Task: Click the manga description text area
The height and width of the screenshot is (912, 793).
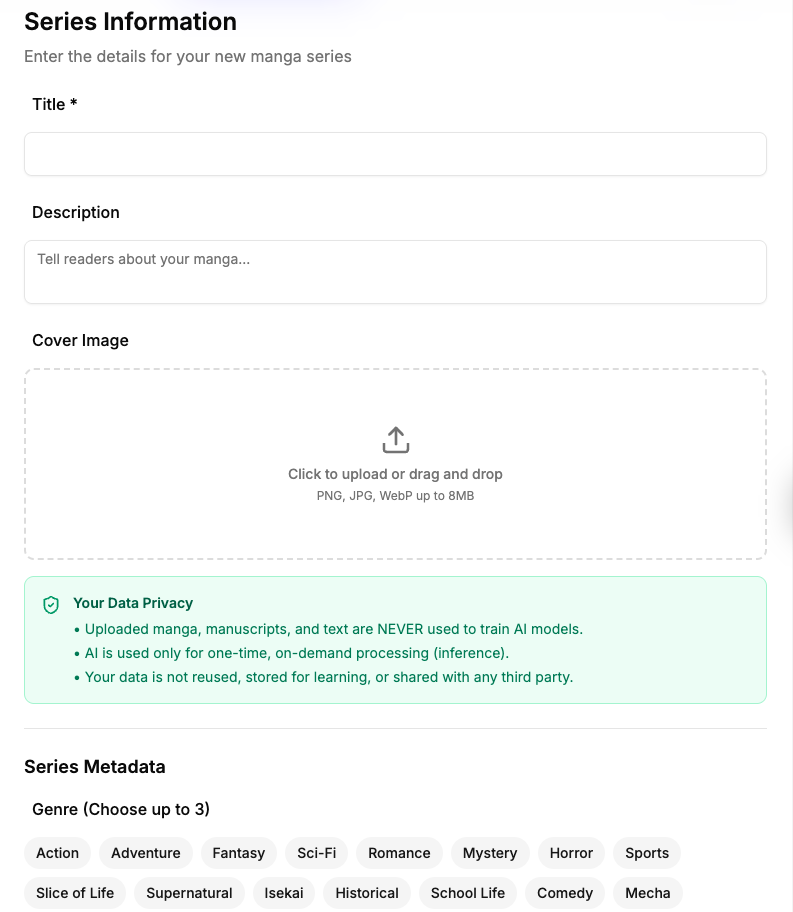Action: click(x=396, y=271)
